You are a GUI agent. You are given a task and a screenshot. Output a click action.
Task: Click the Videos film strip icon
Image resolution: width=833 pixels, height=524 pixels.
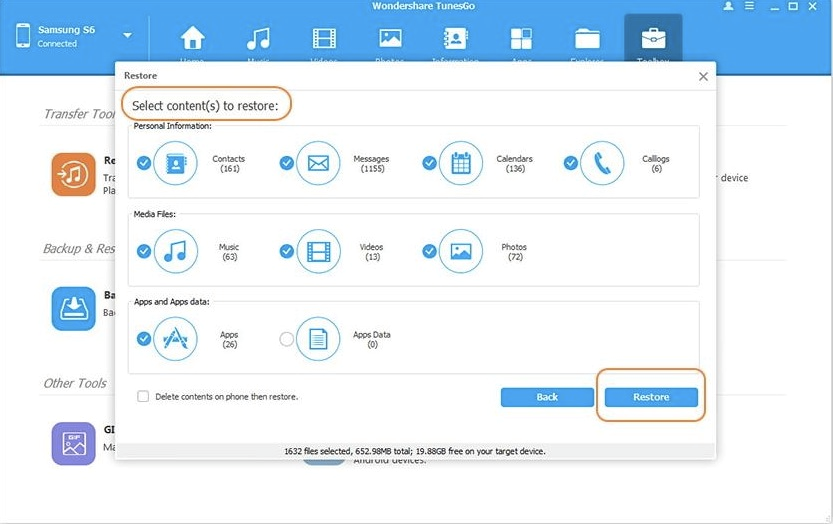click(x=318, y=251)
